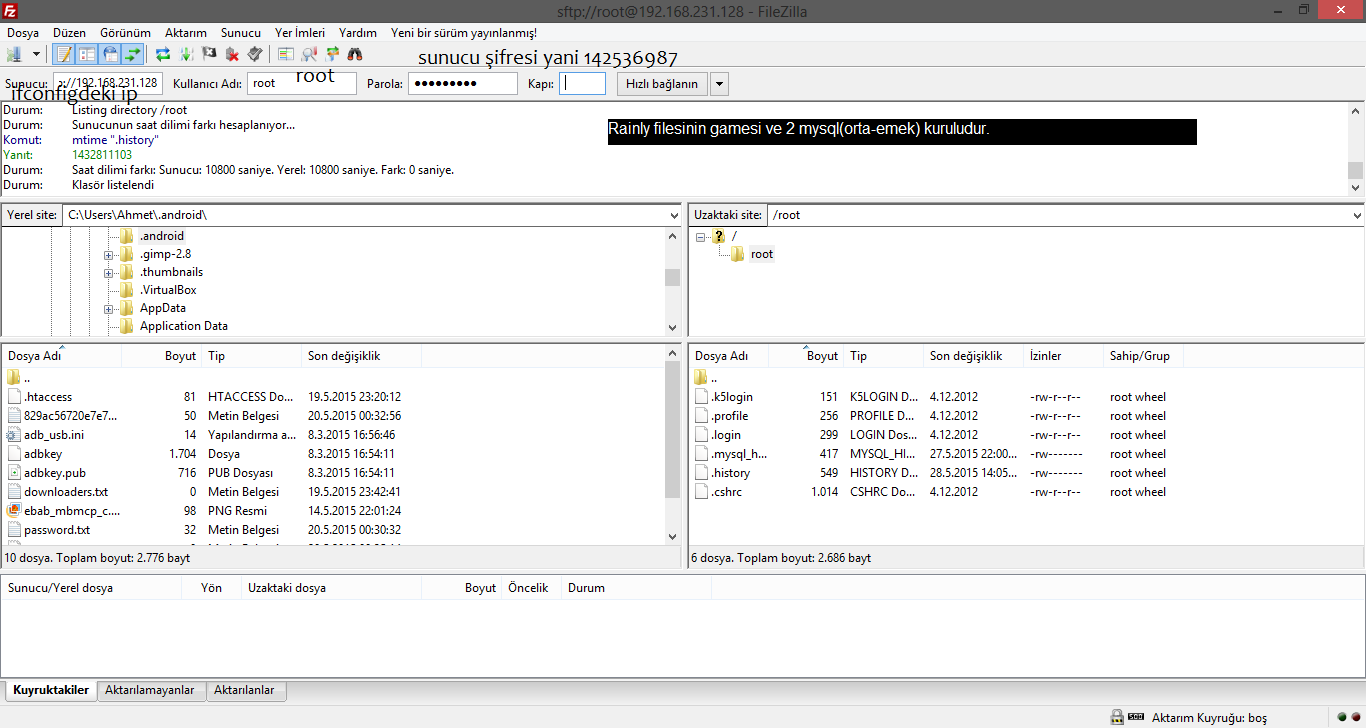1366x728 pixels.
Task: Click the Hızlı bağlanın button
Action: [662, 84]
